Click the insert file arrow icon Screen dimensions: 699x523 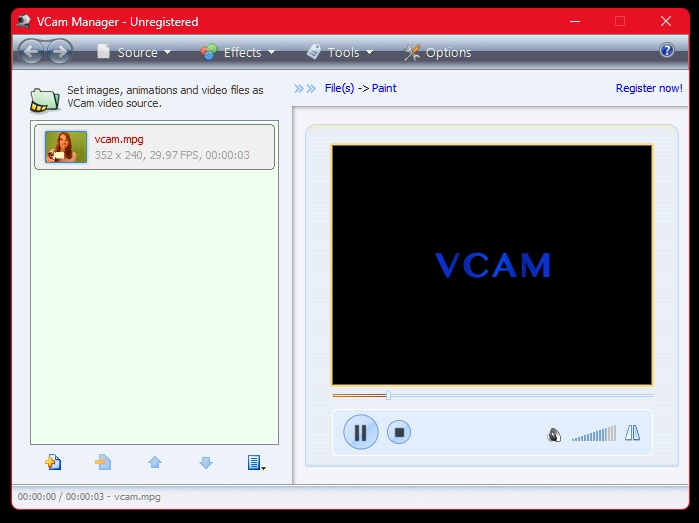[103, 462]
